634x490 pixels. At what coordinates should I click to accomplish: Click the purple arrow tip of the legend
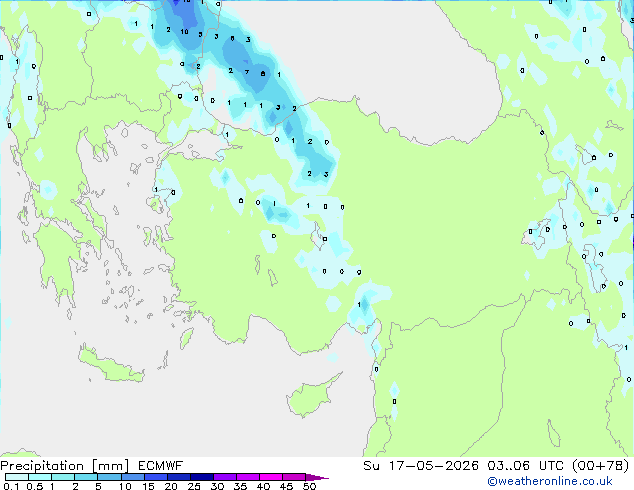coord(317,477)
